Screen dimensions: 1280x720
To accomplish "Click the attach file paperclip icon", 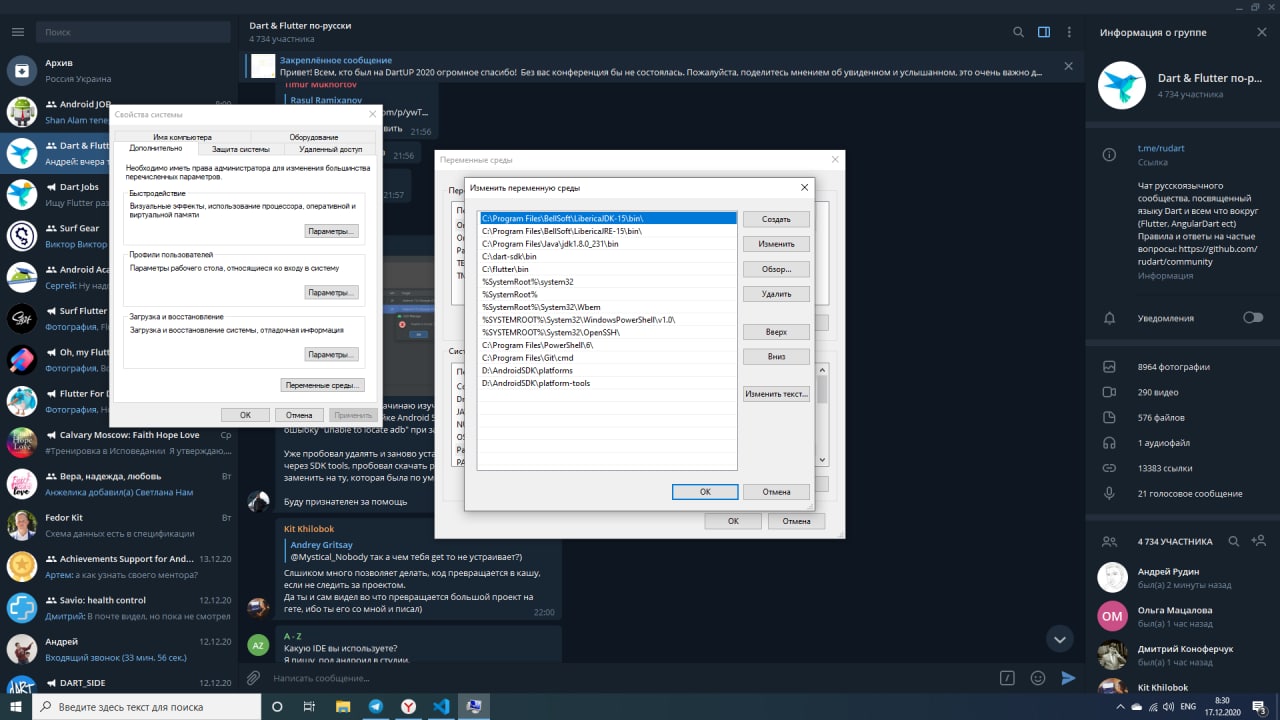I will click(254, 678).
